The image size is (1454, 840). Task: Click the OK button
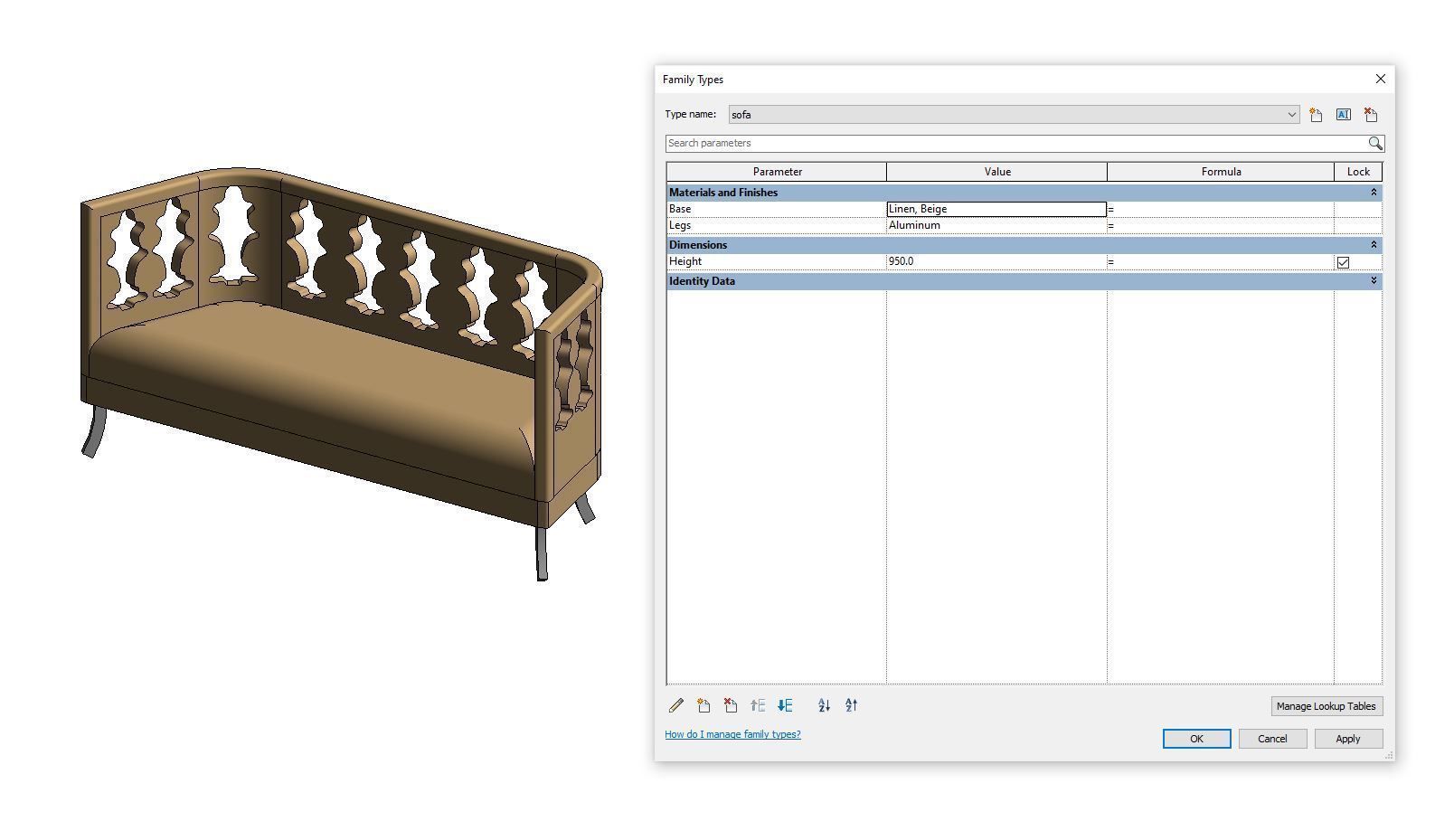(x=1196, y=738)
